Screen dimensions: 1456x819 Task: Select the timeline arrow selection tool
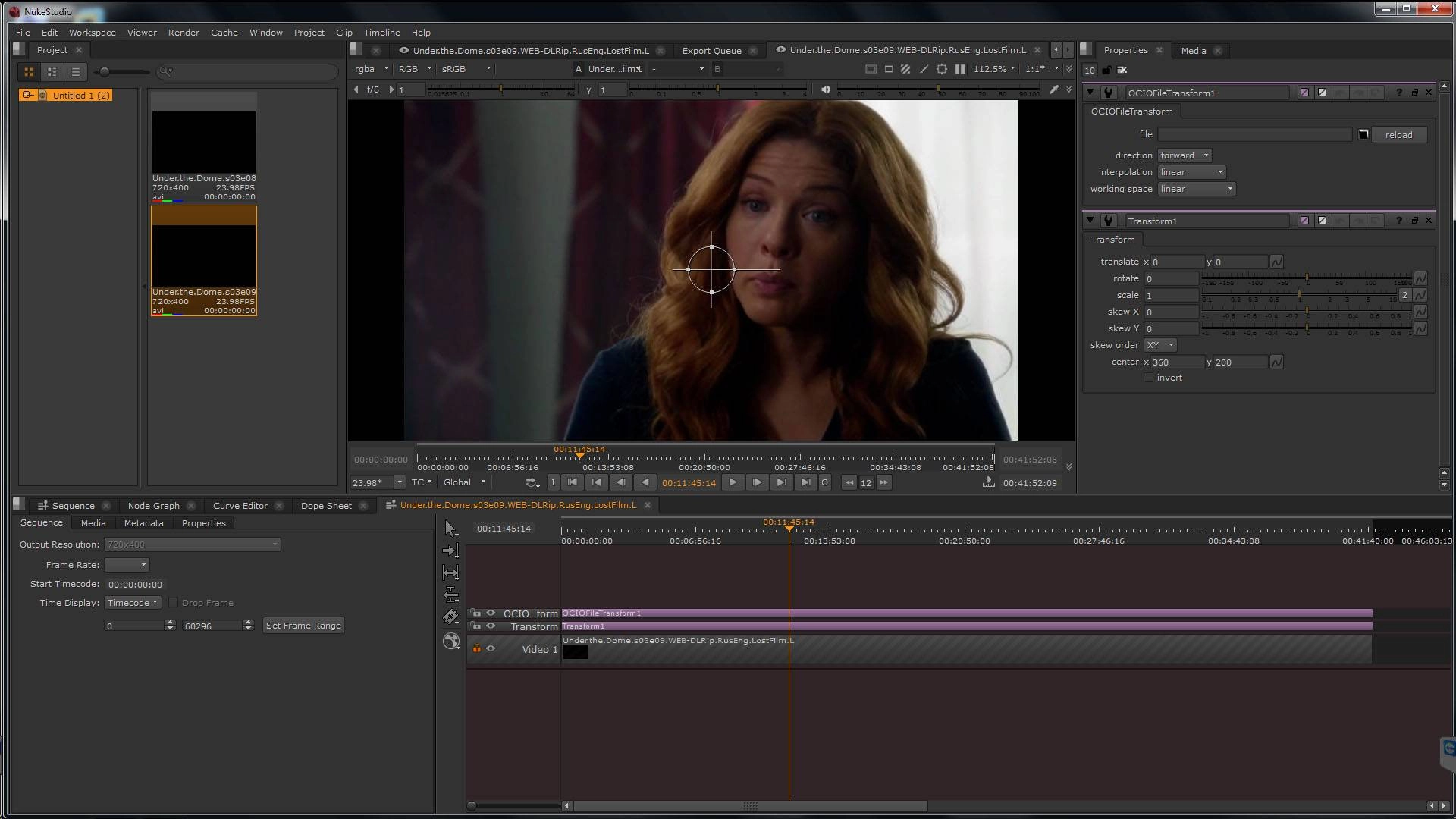click(450, 529)
